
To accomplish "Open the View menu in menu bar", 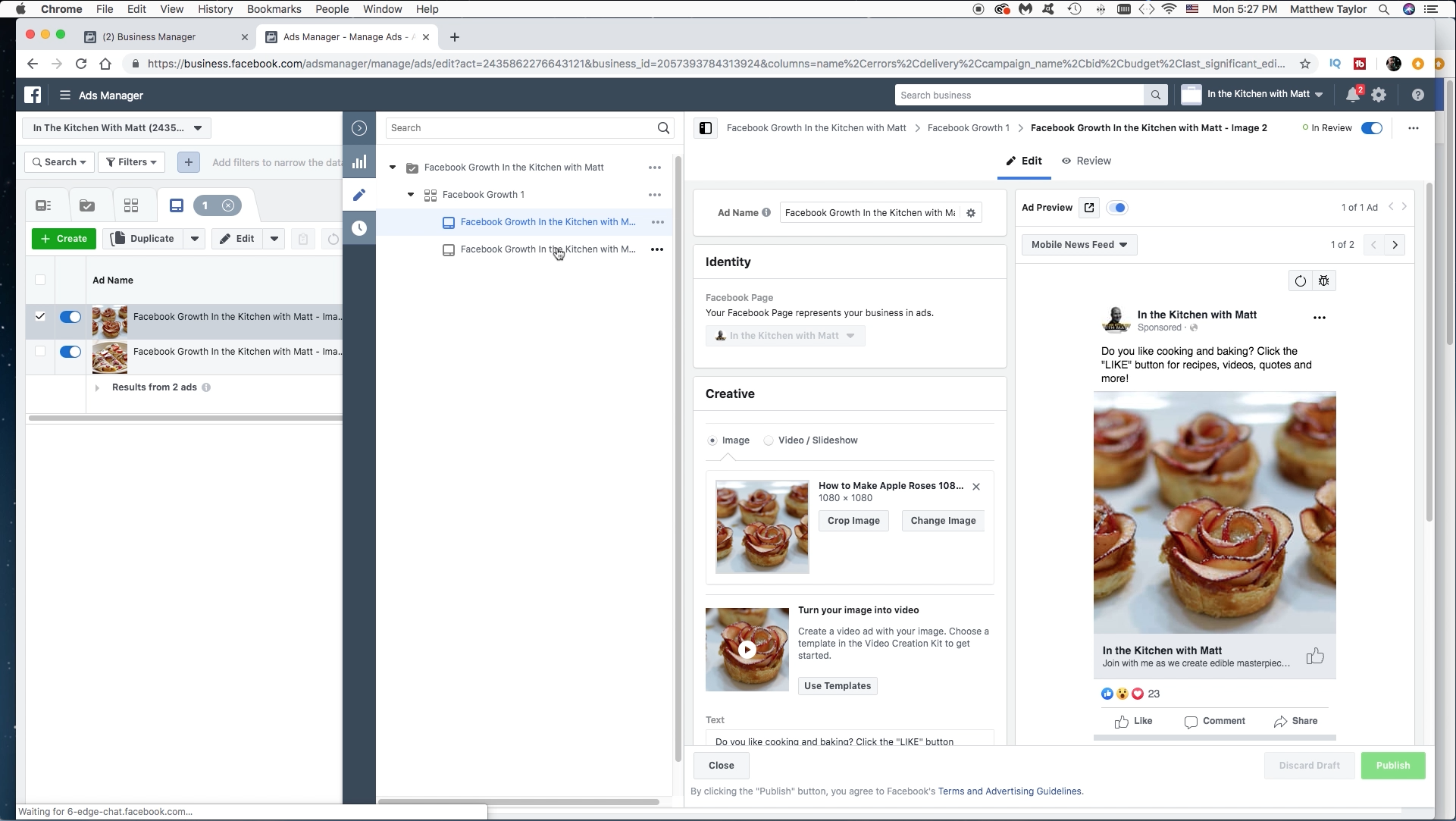I will tap(171, 9).
